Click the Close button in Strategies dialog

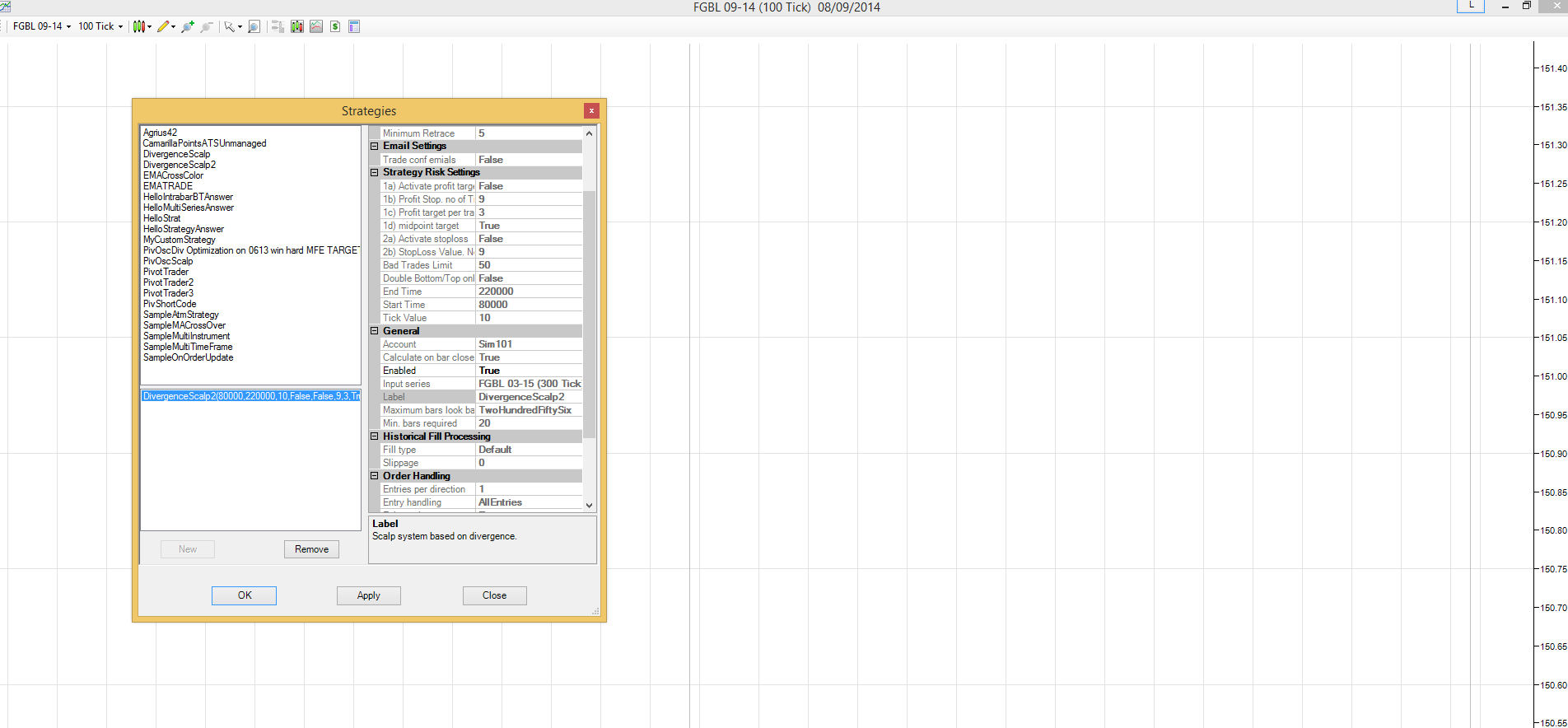click(495, 595)
